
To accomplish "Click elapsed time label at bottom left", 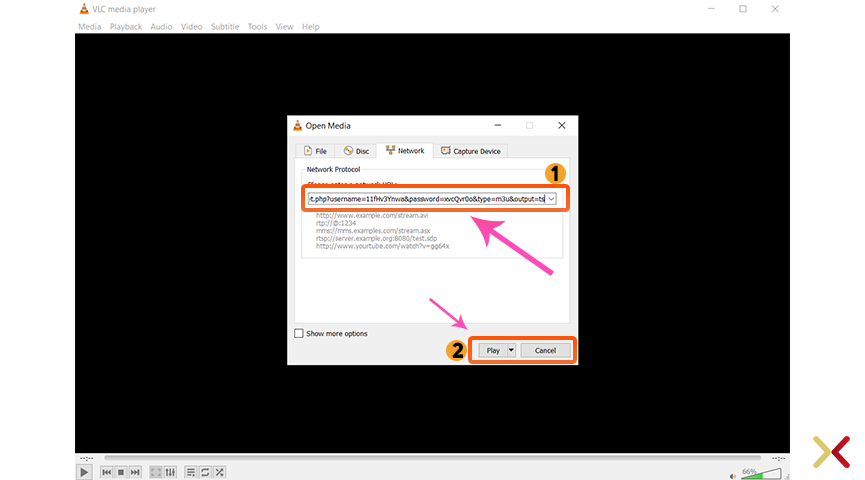I will pos(87,458).
